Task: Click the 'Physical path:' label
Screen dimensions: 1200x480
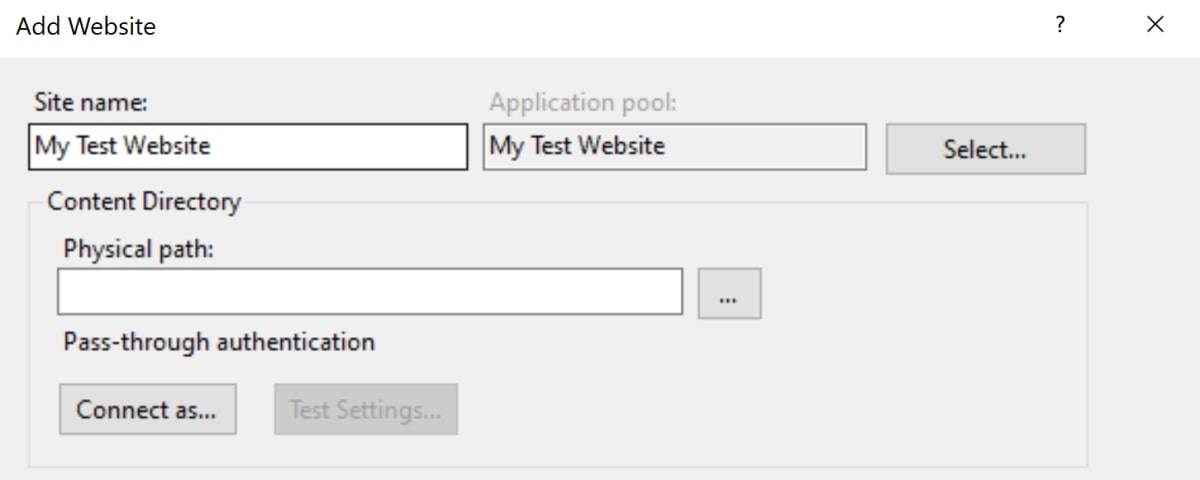Action: tap(138, 249)
